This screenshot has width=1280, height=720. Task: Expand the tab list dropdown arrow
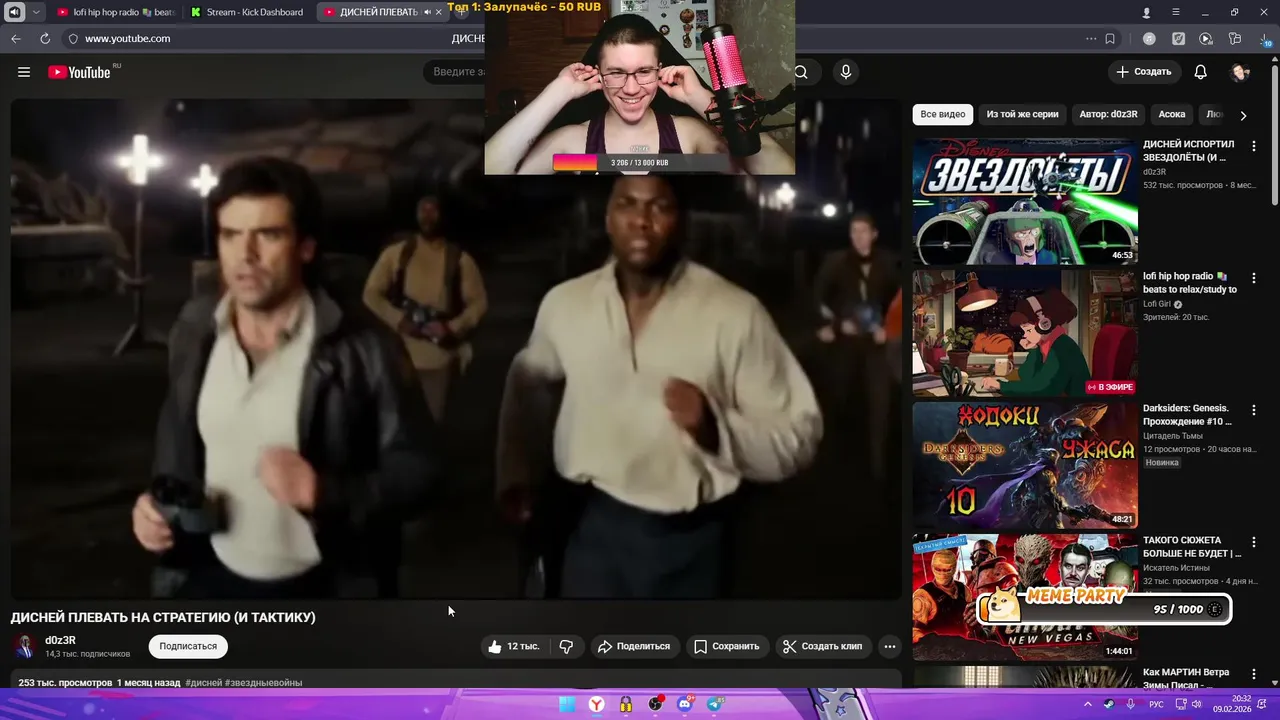point(36,12)
